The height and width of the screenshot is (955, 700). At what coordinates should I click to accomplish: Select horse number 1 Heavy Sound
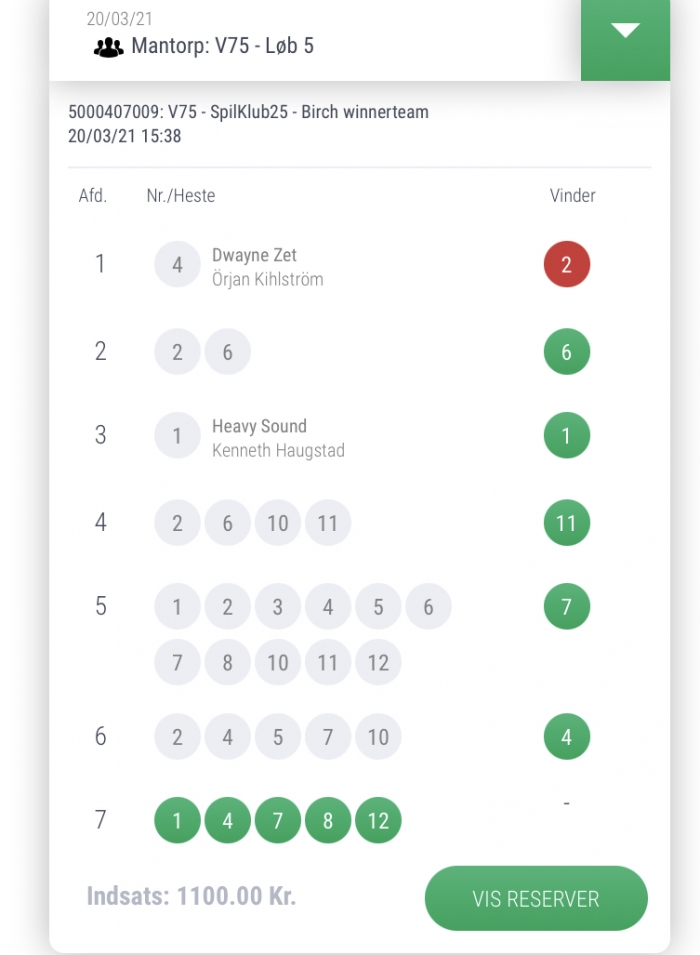[177, 436]
